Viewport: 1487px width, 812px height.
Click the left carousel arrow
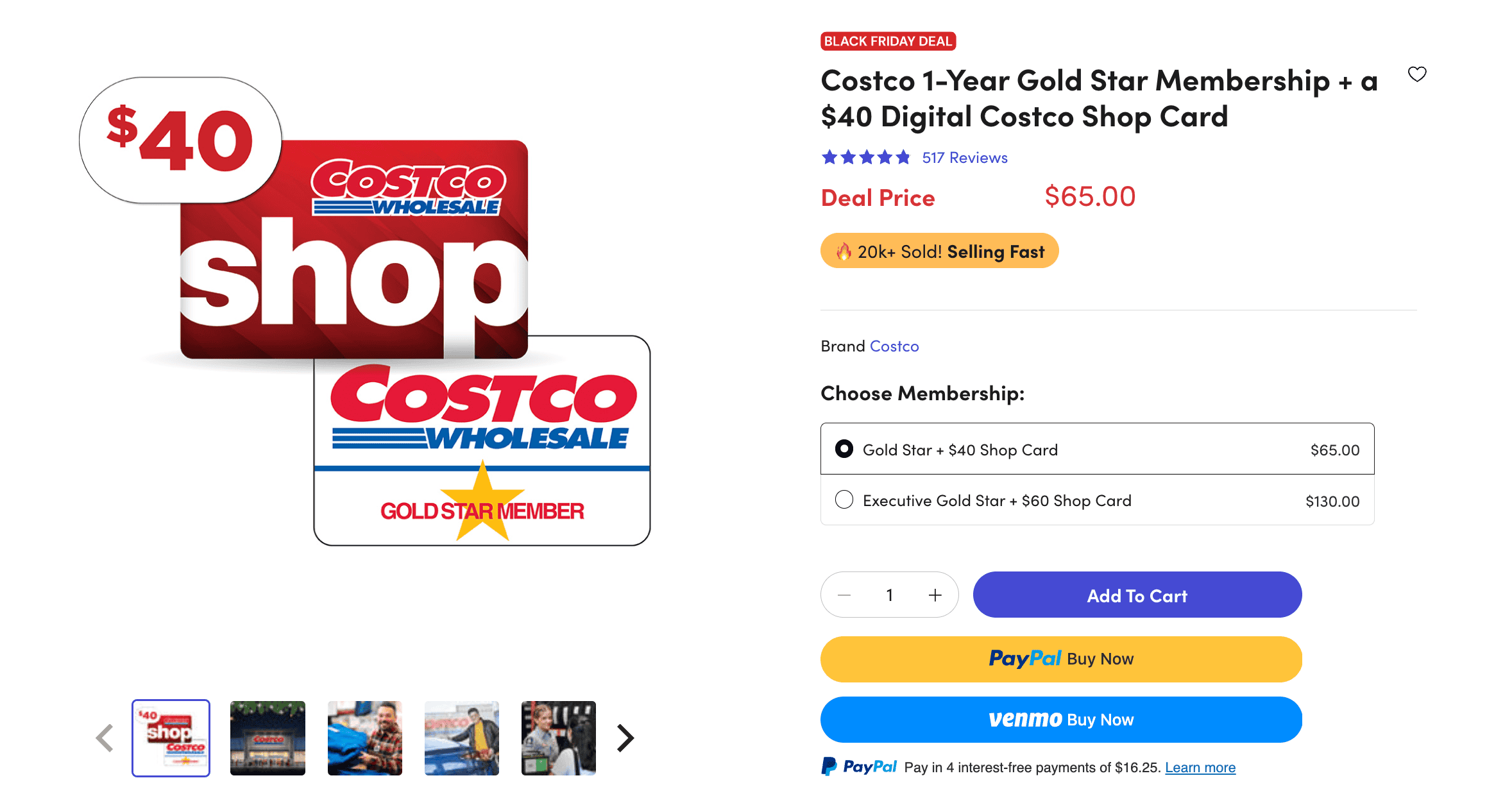click(105, 738)
